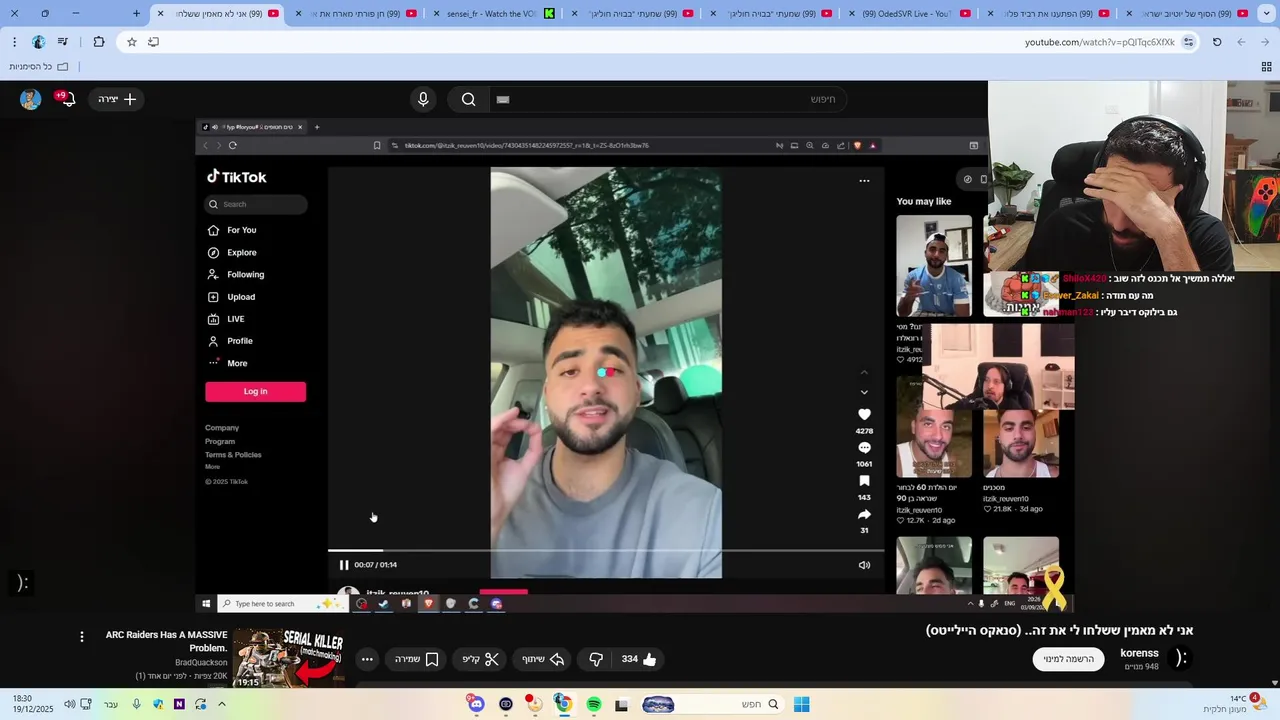This screenshot has height=720, width=1280.
Task: Open Terms & Policies link on TikTok
Action: coord(233,455)
